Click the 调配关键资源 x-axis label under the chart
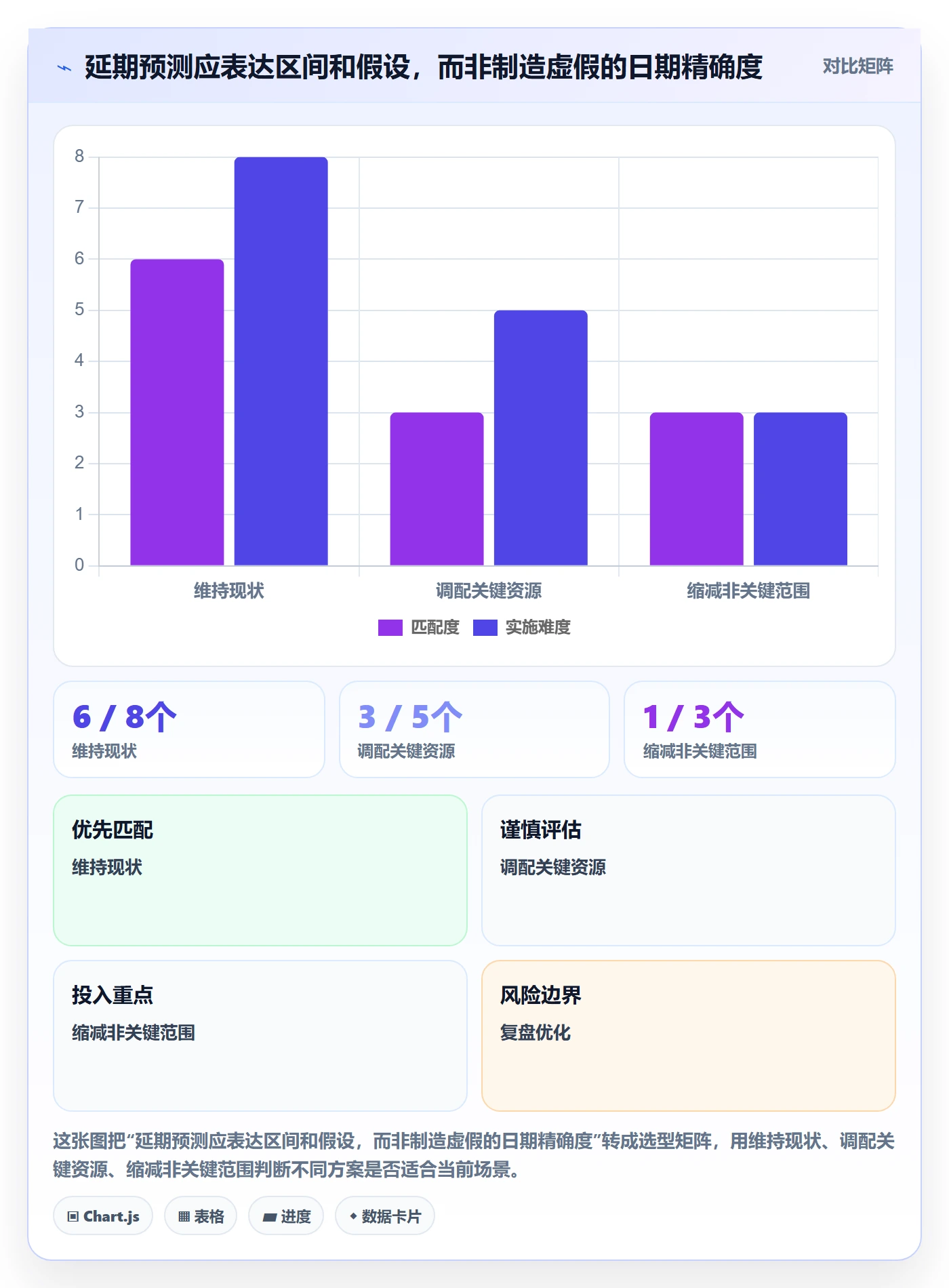The image size is (949, 1288). pos(489,591)
